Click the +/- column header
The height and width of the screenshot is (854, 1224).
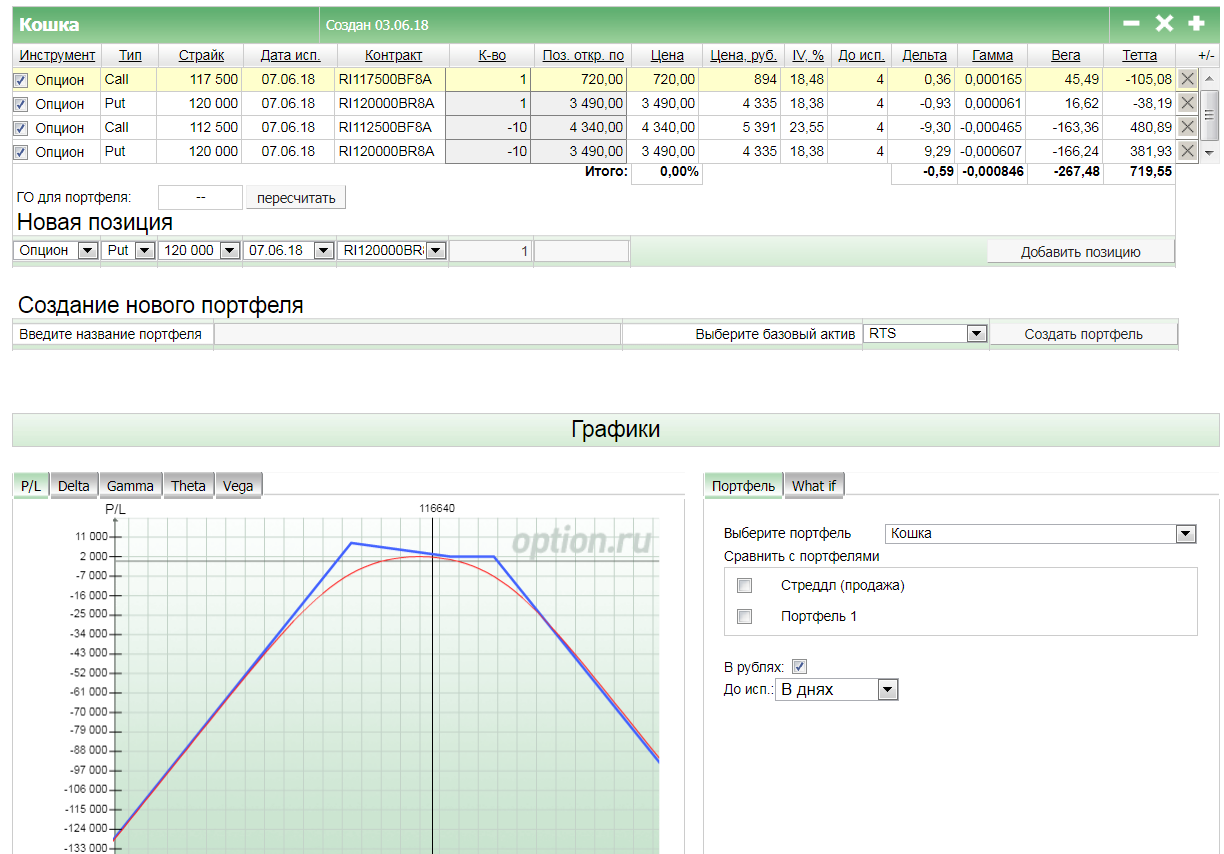click(1206, 55)
